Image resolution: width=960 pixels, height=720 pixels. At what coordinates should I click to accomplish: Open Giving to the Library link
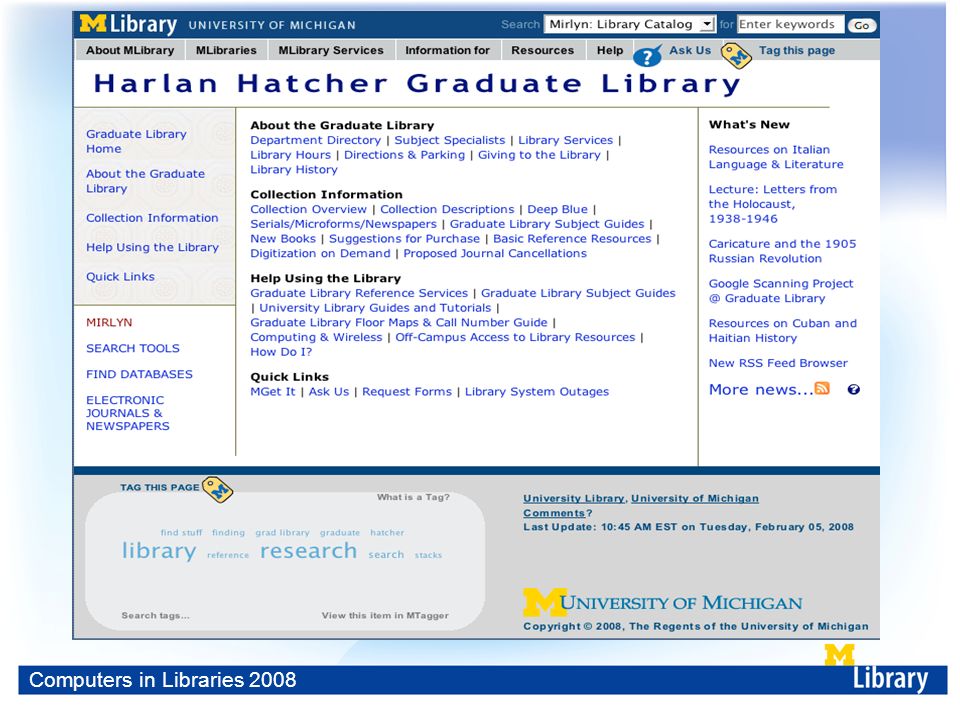[x=539, y=155]
